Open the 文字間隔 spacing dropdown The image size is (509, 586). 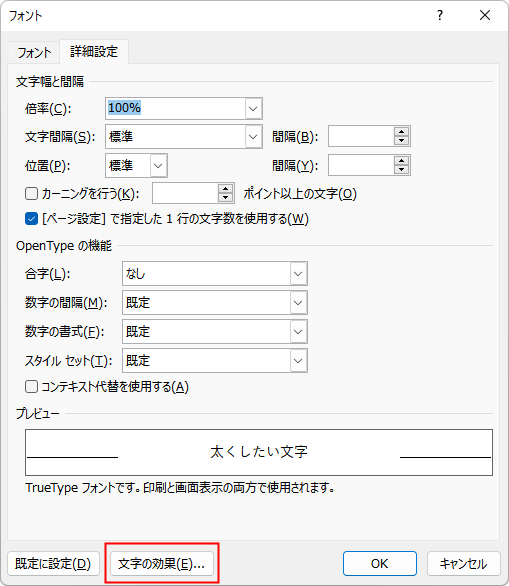pos(253,137)
